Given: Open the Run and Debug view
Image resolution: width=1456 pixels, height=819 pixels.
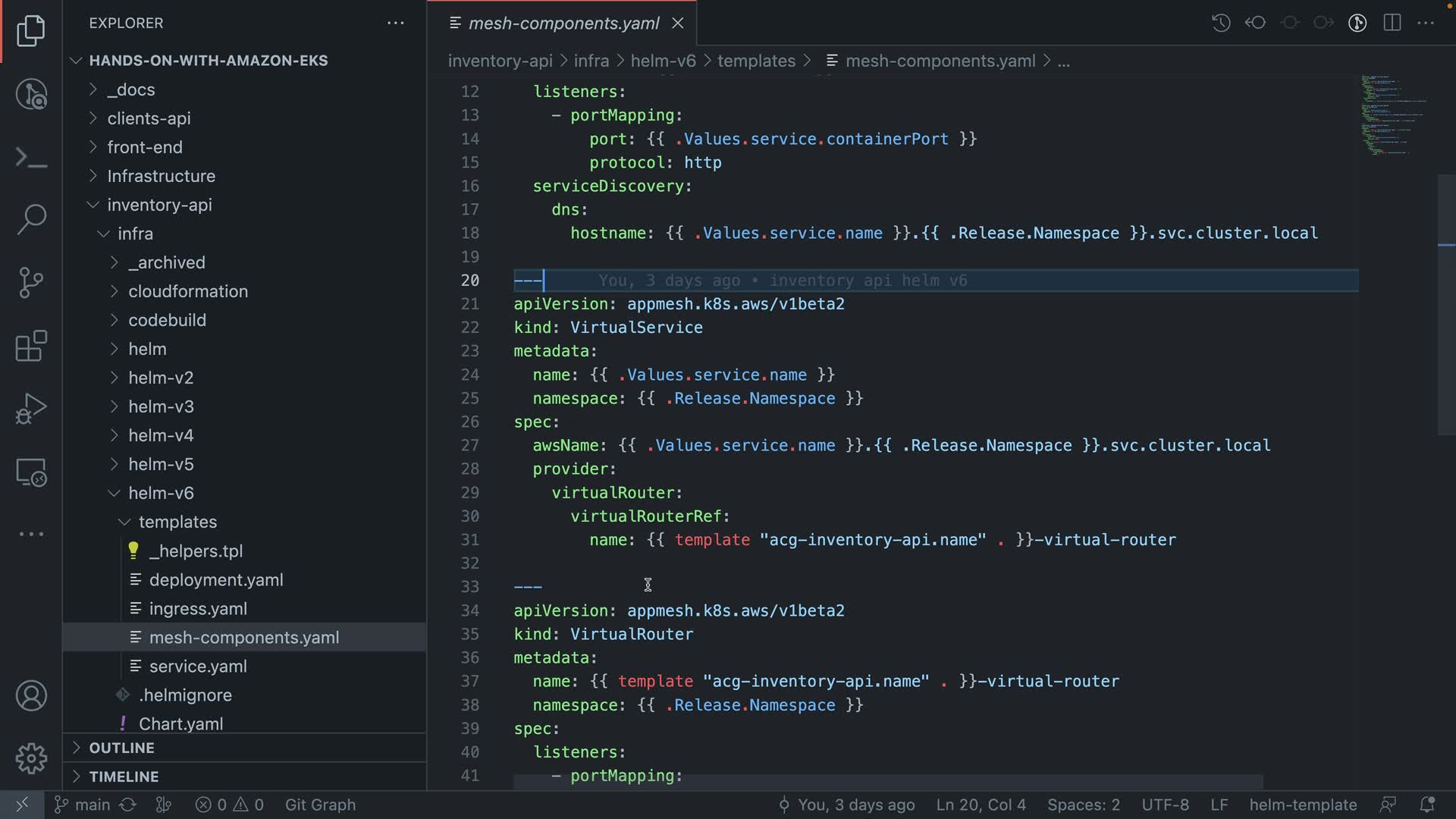Looking at the screenshot, I should [31, 409].
